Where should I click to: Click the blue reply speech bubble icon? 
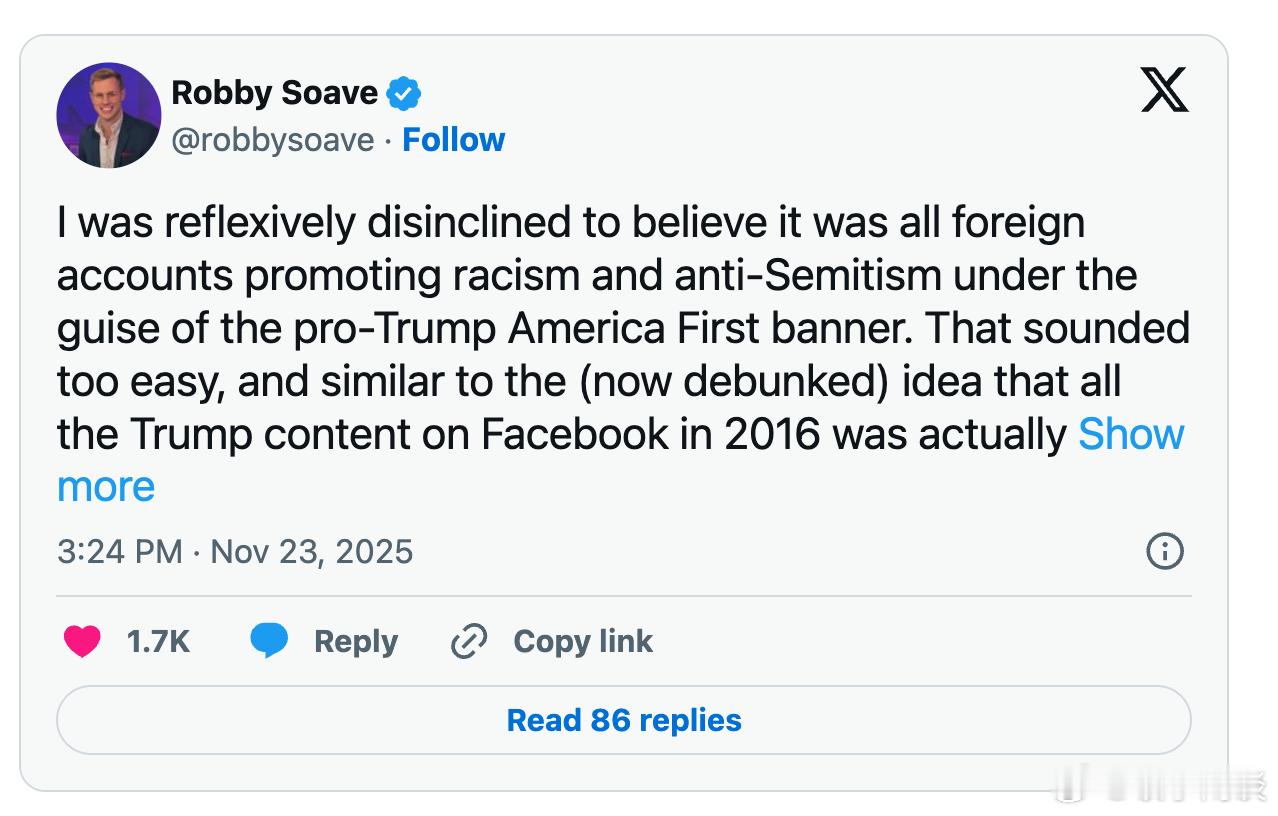(x=269, y=641)
